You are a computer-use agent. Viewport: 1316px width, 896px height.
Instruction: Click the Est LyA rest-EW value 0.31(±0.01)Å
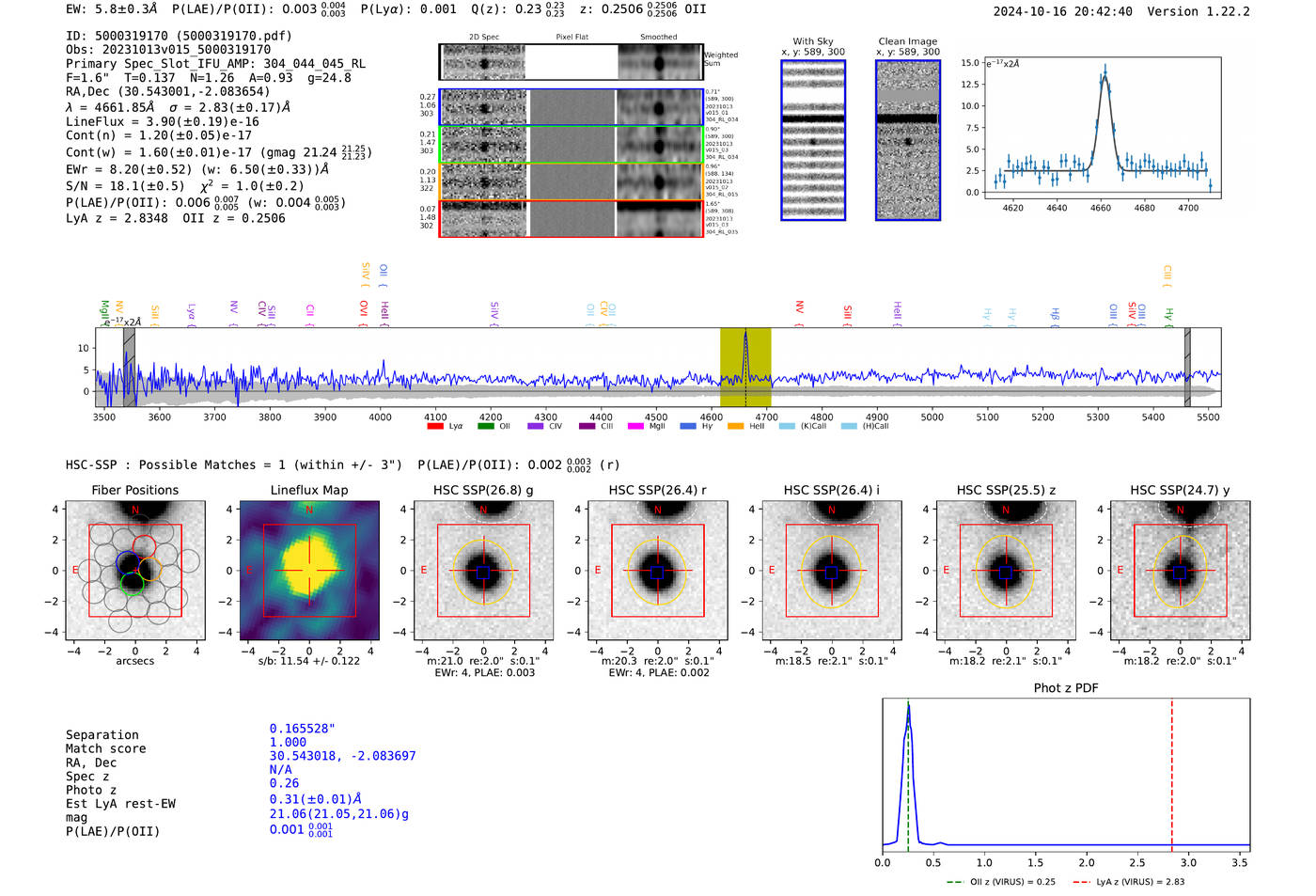click(316, 798)
